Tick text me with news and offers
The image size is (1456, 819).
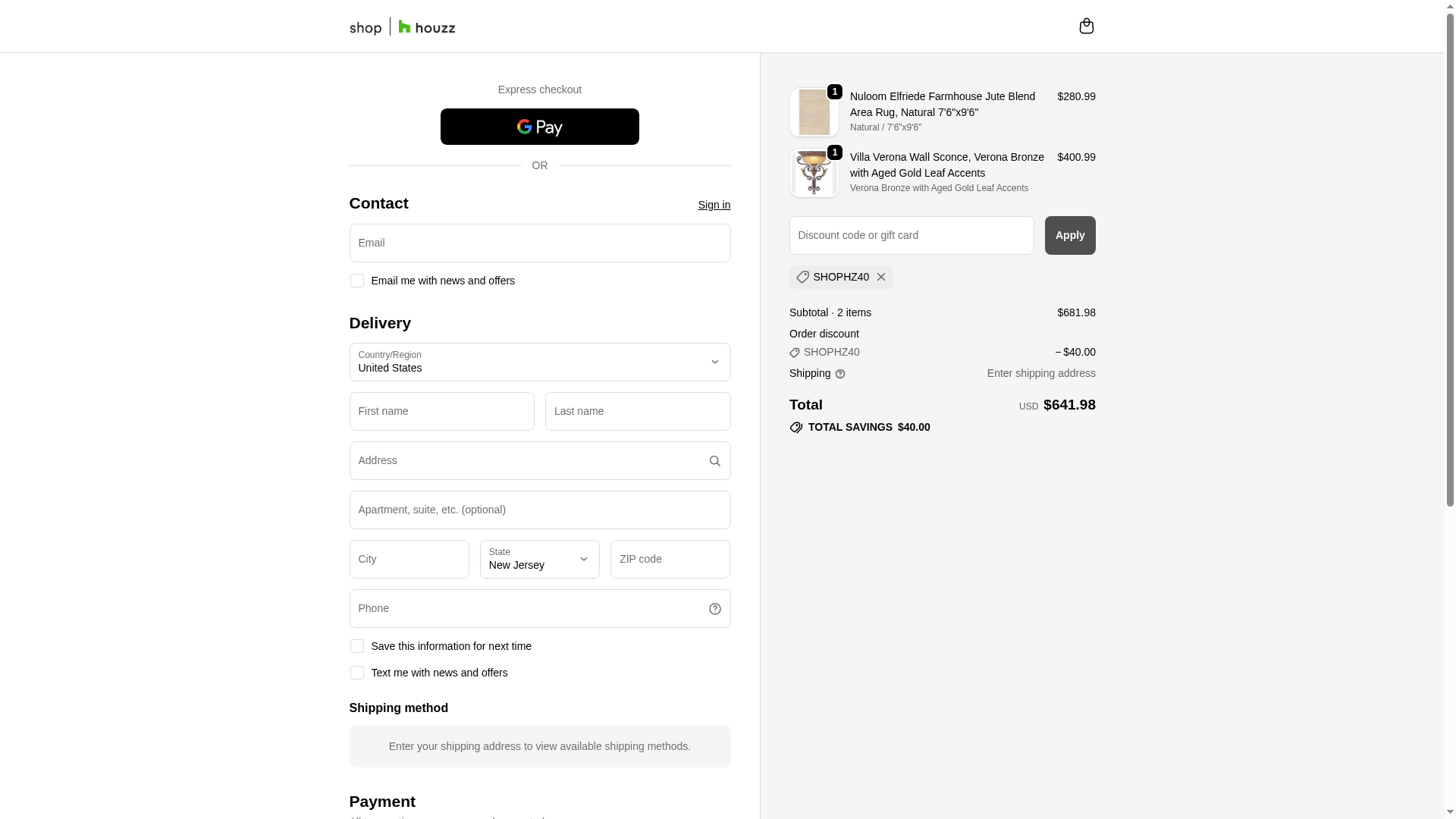click(x=356, y=673)
